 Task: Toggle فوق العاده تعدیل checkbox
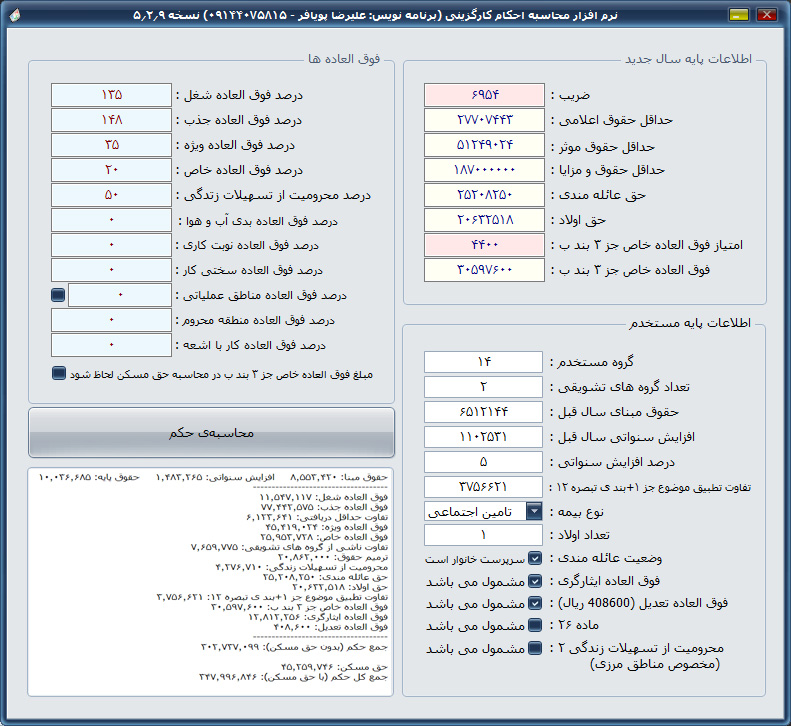(x=535, y=603)
